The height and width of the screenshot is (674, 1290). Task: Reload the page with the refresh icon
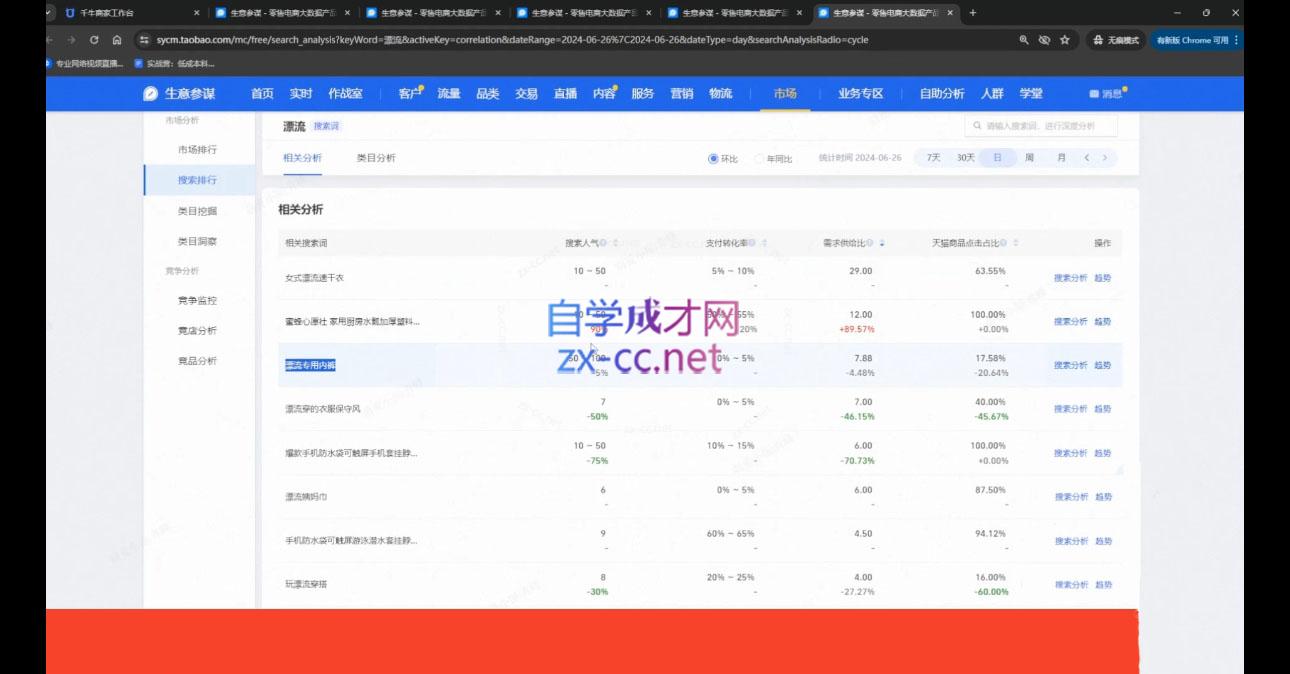pos(94,40)
